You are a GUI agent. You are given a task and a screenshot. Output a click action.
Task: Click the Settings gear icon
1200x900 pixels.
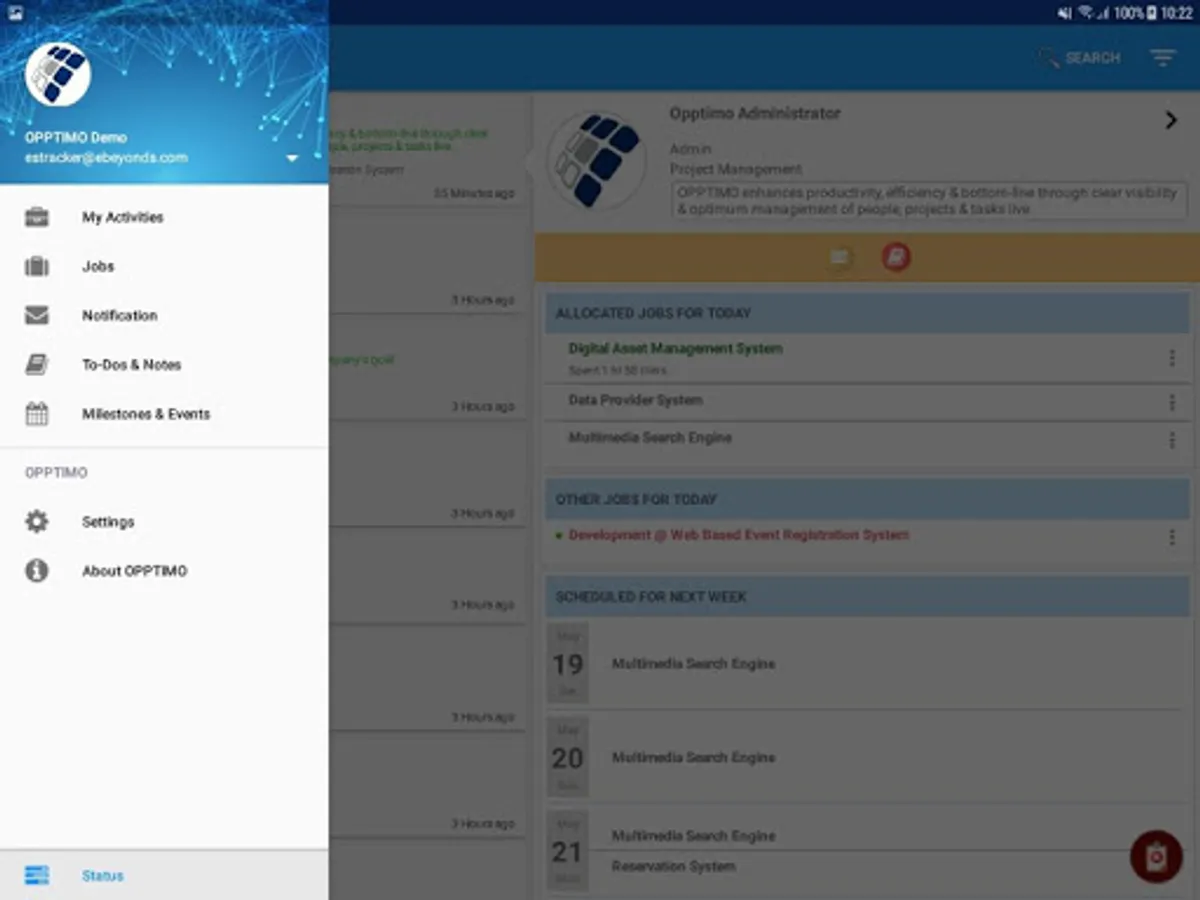(37, 521)
